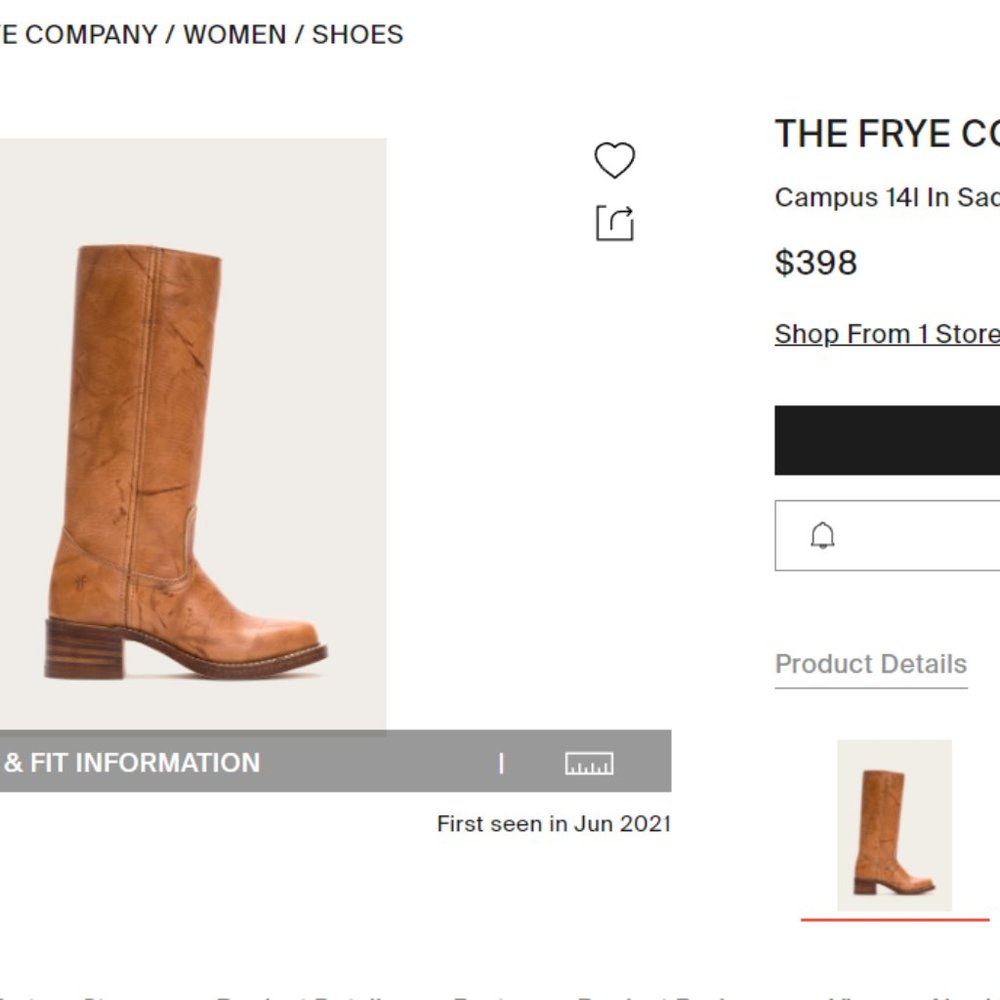Image resolution: width=1000 pixels, height=1000 pixels.
Task: Open the "Product Details" section
Action: click(x=871, y=664)
